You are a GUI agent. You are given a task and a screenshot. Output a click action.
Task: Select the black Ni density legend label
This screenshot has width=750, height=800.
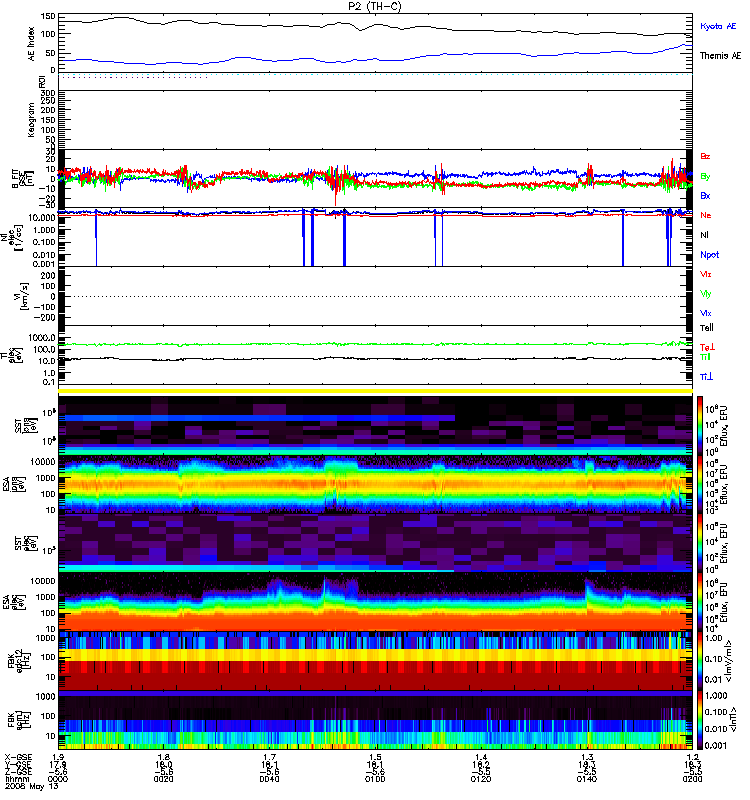704,235
